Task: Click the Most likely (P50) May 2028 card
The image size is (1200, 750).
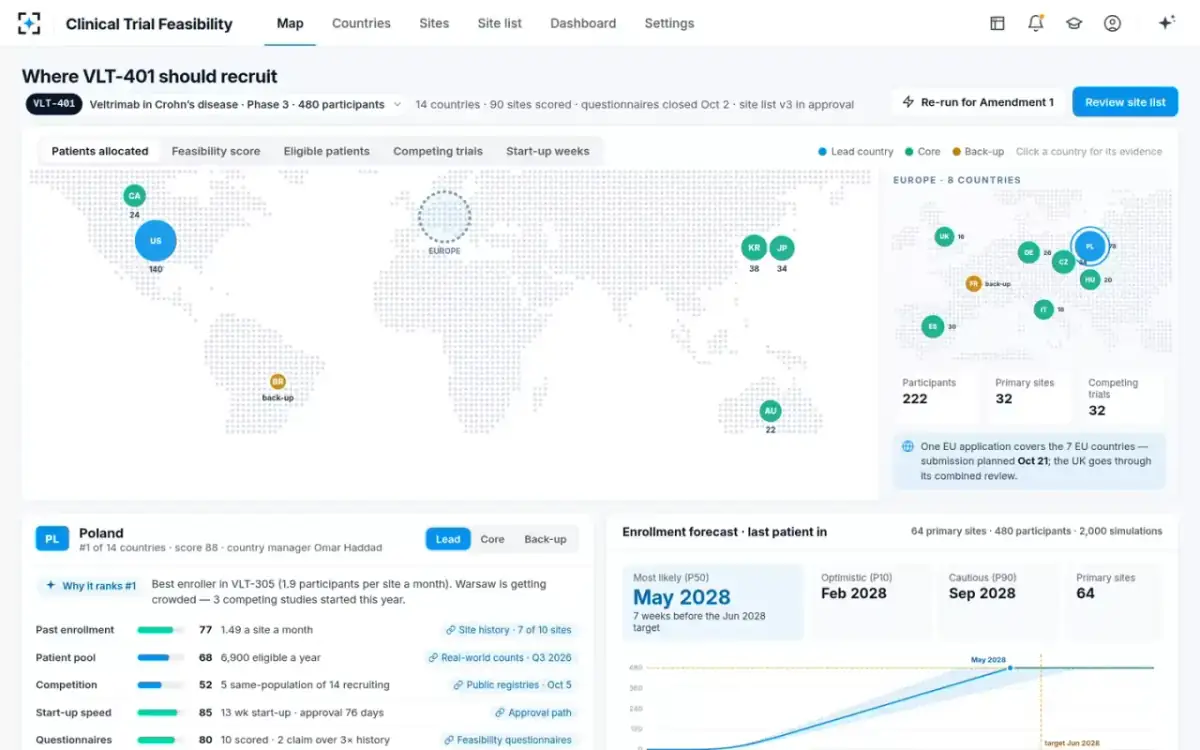Action: pos(712,603)
